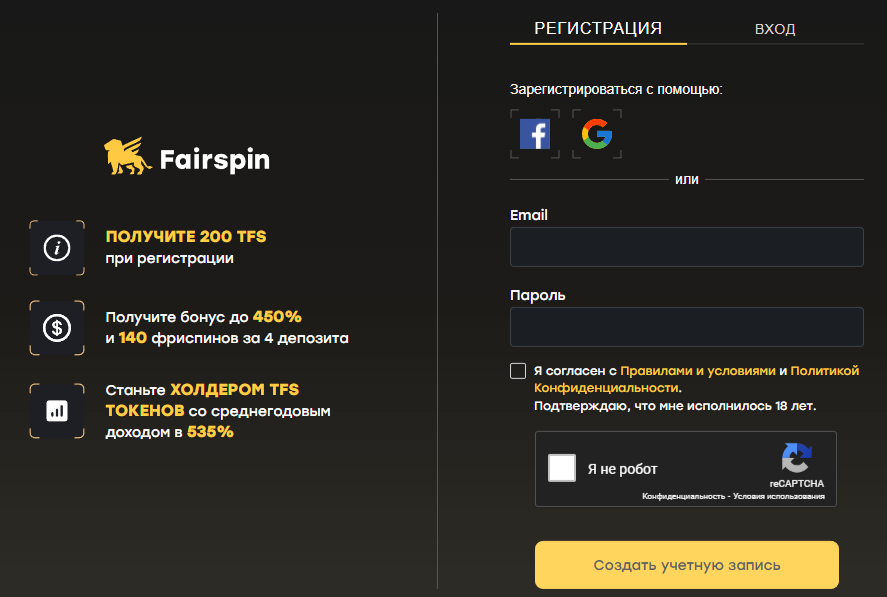Viewport: 887px width, 597px height.
Task: Click the dollar icon beside the deposit bonus
Action: [57, 328]
